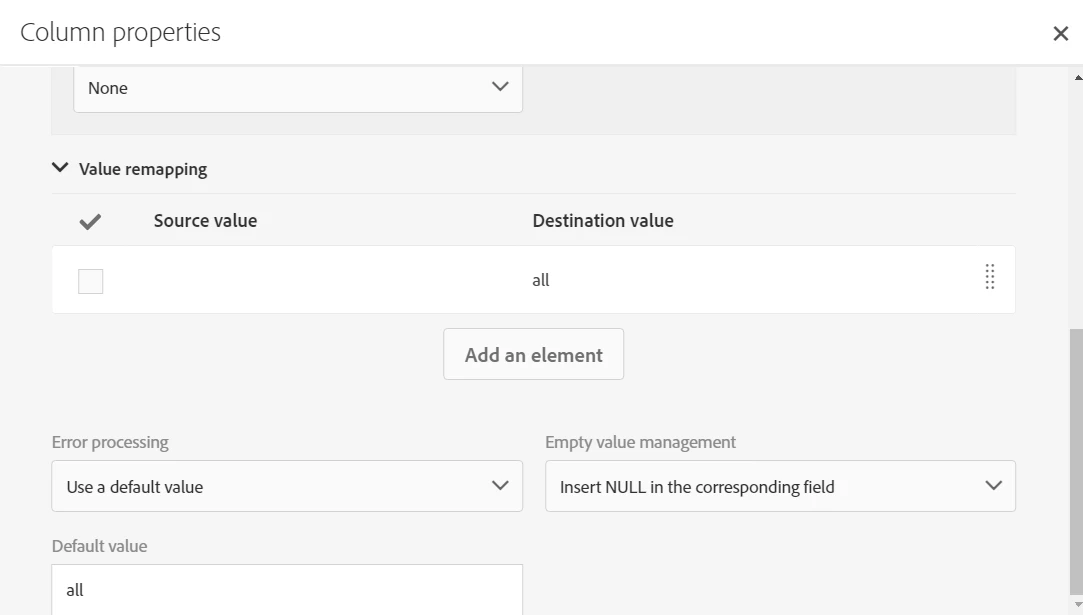The image size is (1083, 615).
Task: Click the select-all checkmark in table header
Action: pos(90,221)
